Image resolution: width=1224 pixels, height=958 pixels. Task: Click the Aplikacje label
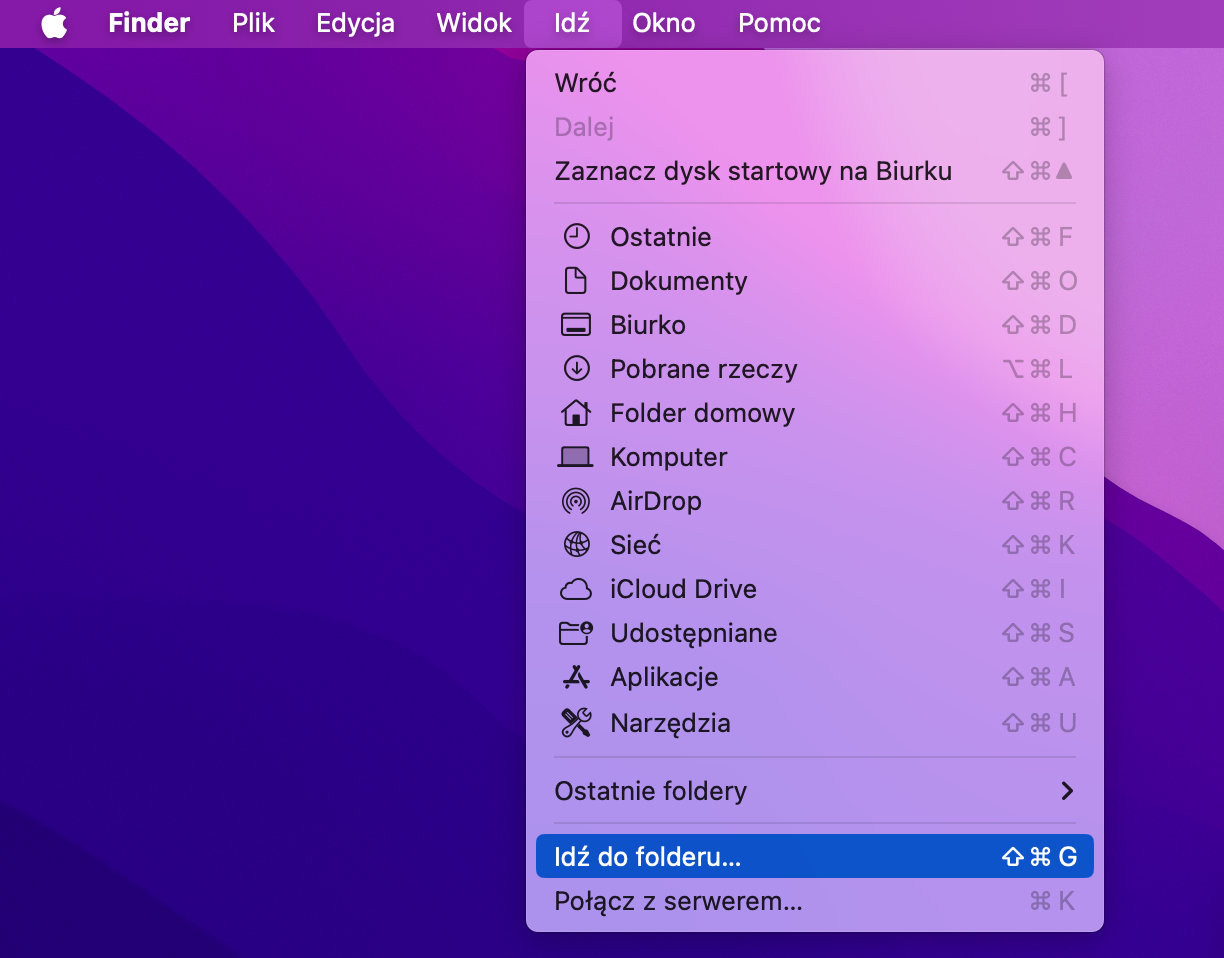pos(665,677)
